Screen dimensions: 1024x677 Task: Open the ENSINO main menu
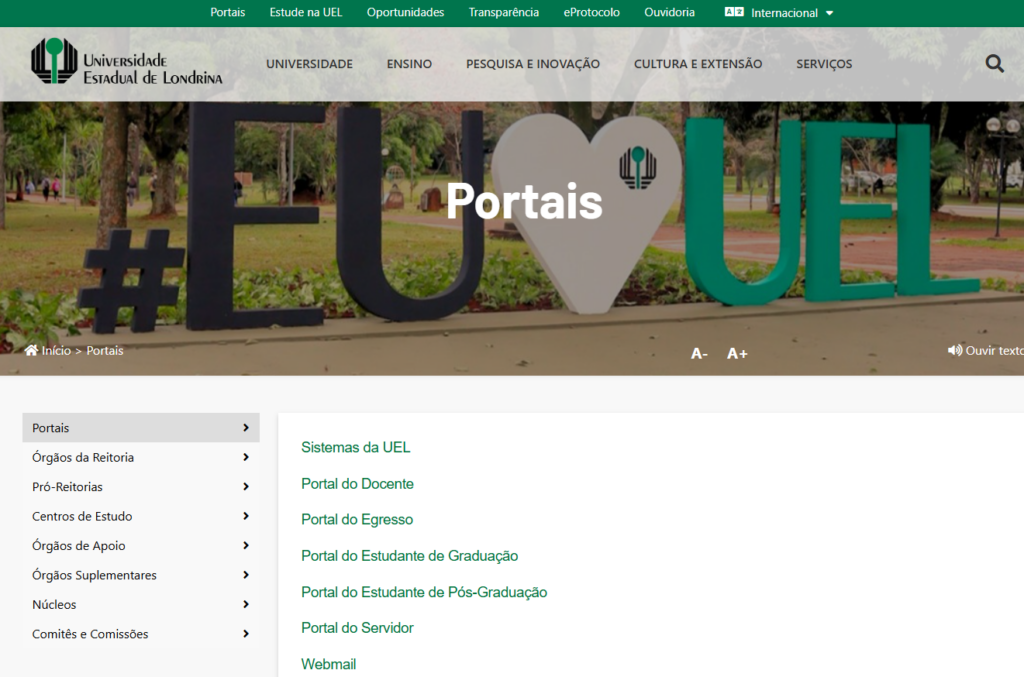[409, 64]
